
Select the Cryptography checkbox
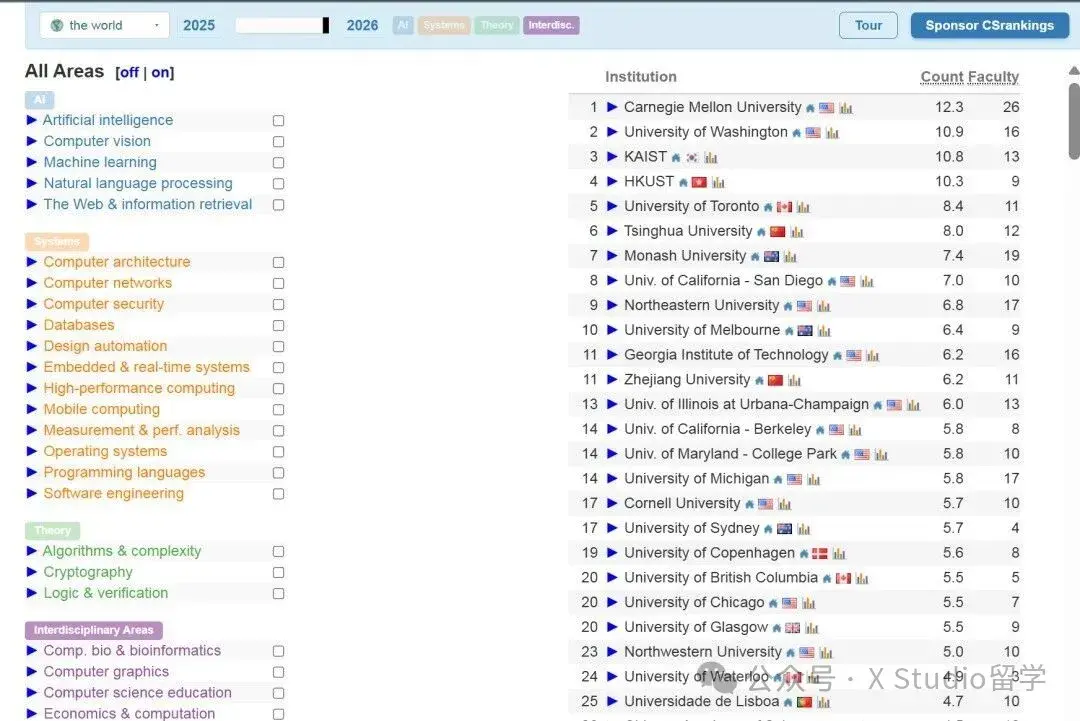[x=278, y=572]
